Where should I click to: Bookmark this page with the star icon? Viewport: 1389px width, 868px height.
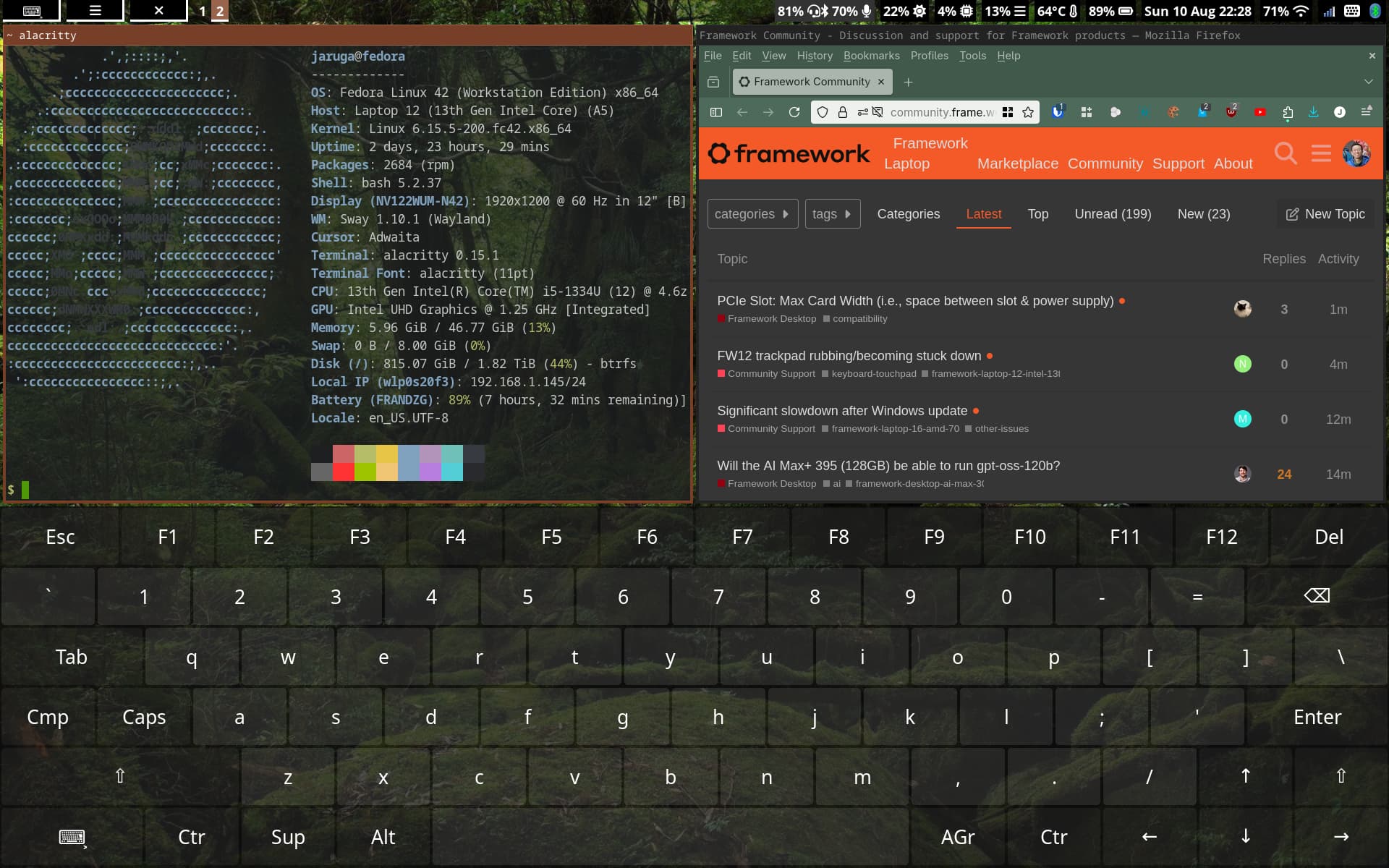click(x=1028, y=112)
